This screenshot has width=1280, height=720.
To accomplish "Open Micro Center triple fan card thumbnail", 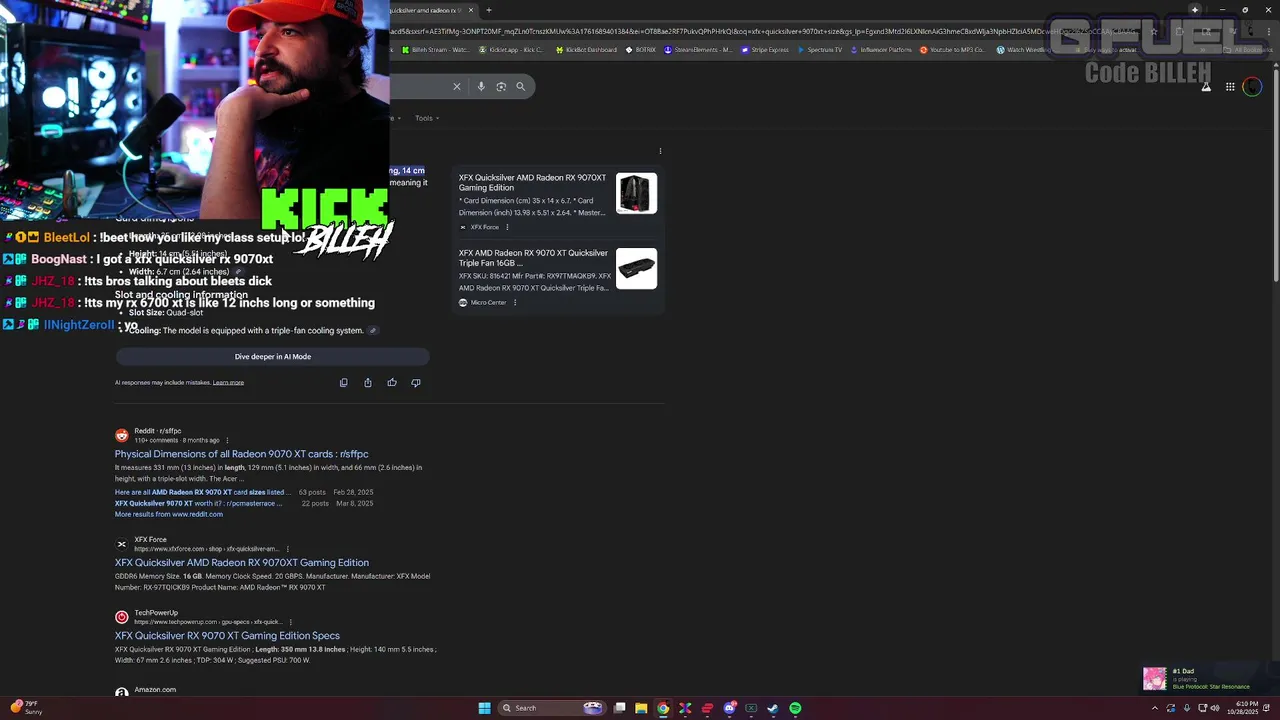I will (636, 268).
